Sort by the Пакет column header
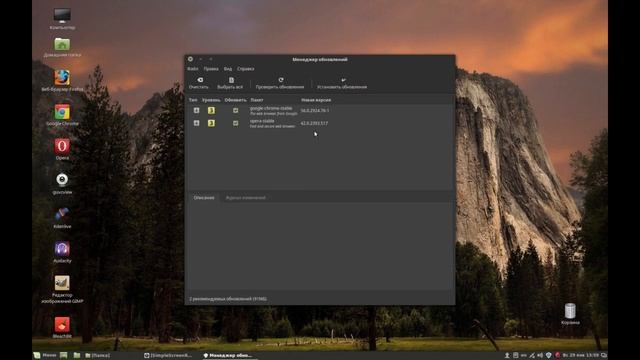The width and height of the screenshot is (640, 360). [257, 100]
